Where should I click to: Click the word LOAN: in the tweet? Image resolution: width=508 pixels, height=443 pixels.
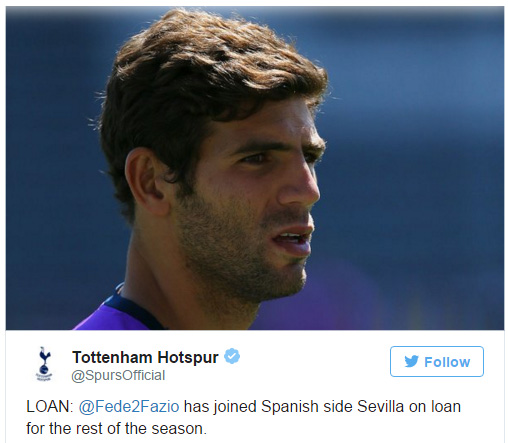coord(50,407)
